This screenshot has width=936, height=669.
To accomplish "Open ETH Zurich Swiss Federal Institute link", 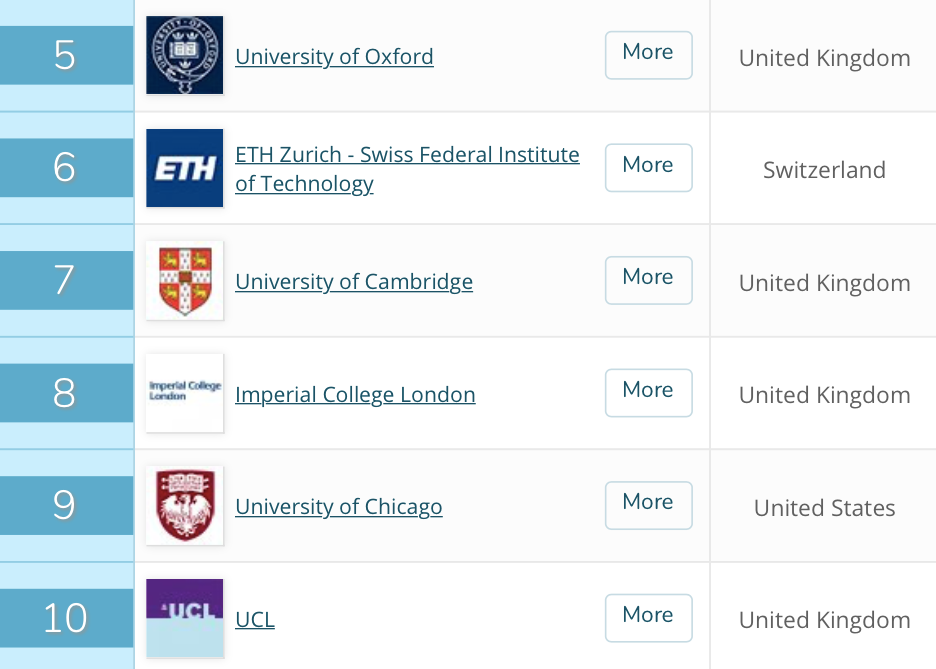I will [x=407, y=156].
